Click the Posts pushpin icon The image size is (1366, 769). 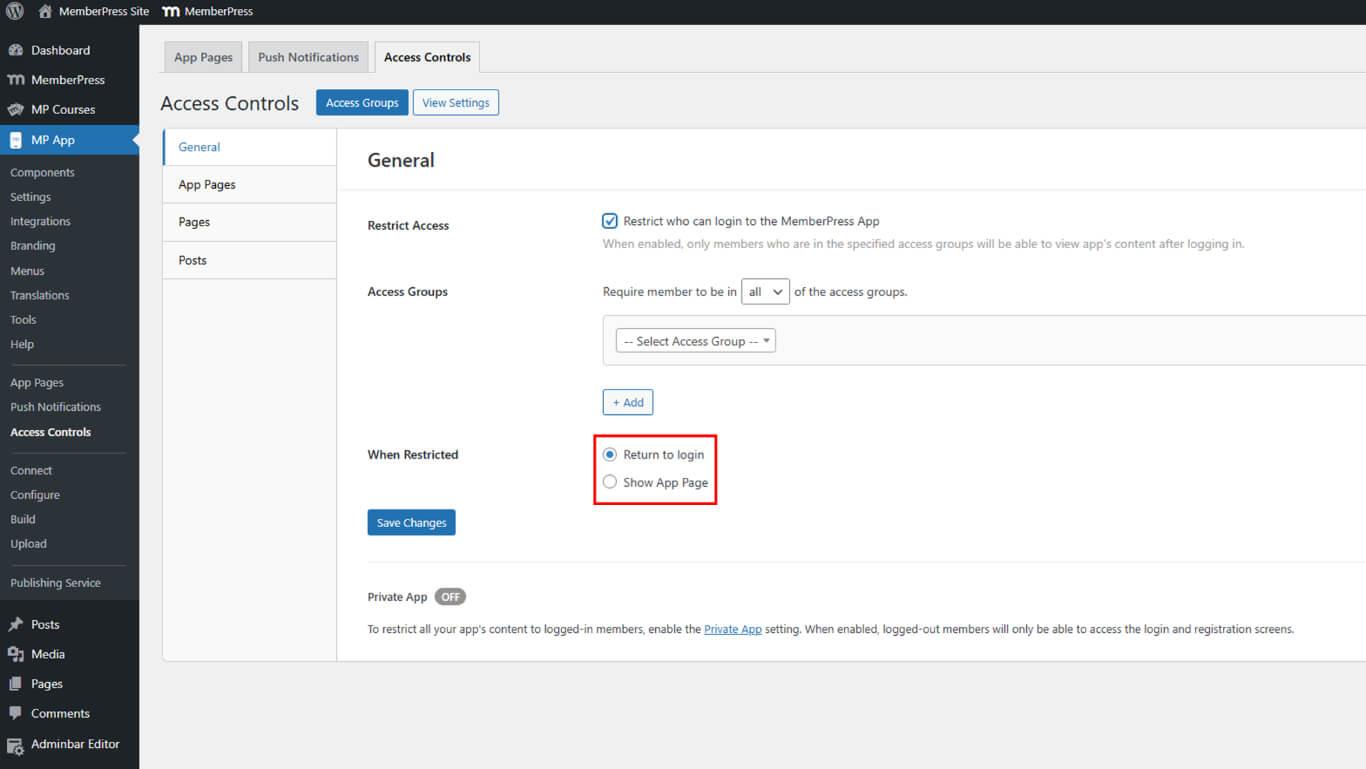pyautogui.click(x=15, y=625)
